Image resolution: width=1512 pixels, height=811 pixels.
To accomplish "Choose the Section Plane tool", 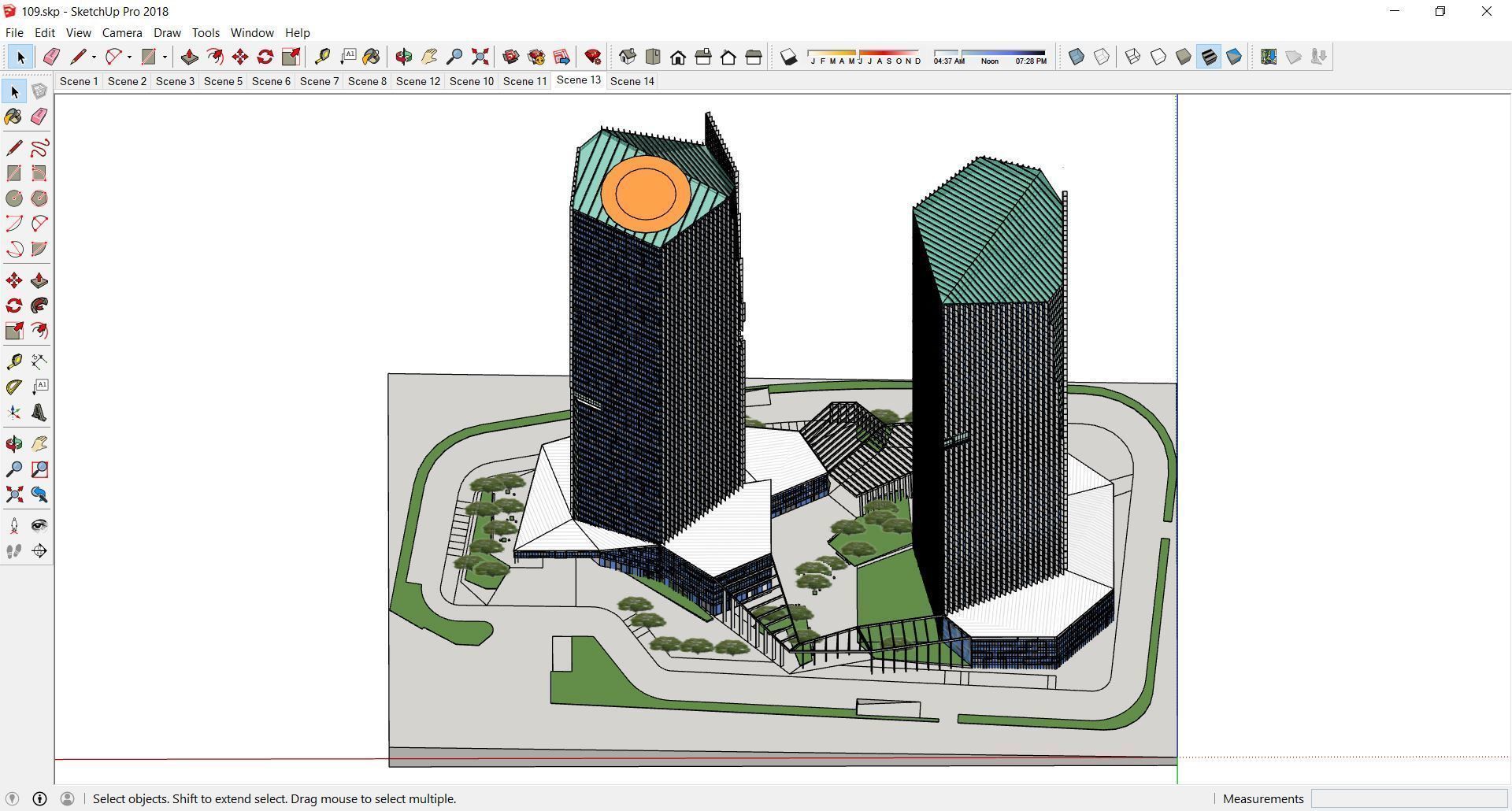I will coord(39,551).
